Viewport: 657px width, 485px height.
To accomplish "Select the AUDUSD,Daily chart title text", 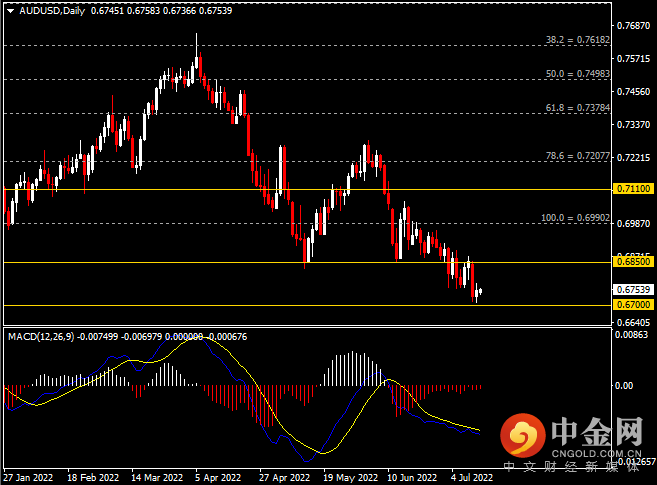I will pyautogui.click(x=52, y=11).
